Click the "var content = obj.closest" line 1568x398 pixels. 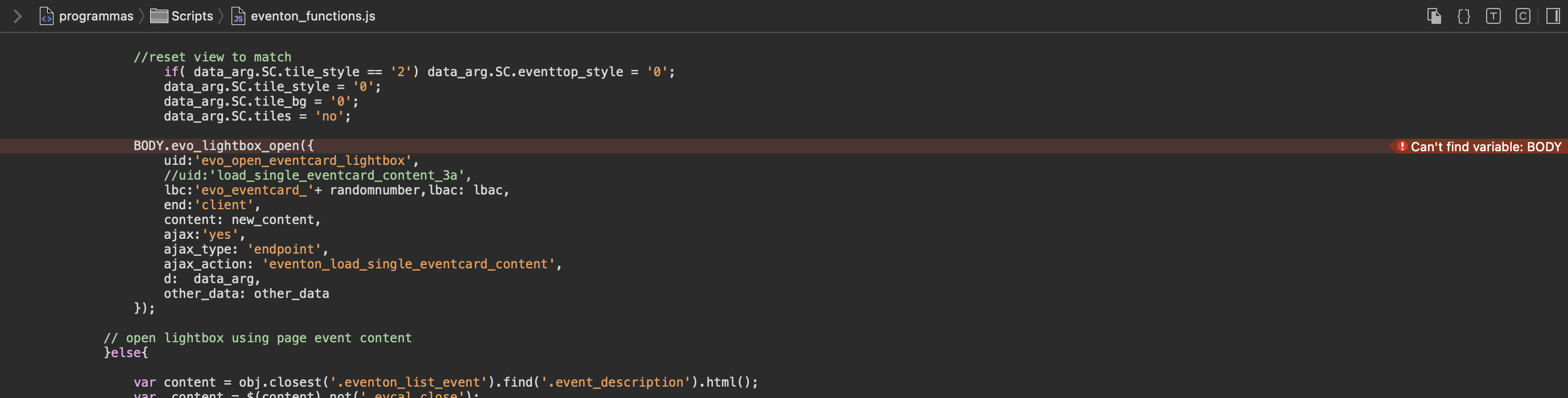click(x=445, y=382)
